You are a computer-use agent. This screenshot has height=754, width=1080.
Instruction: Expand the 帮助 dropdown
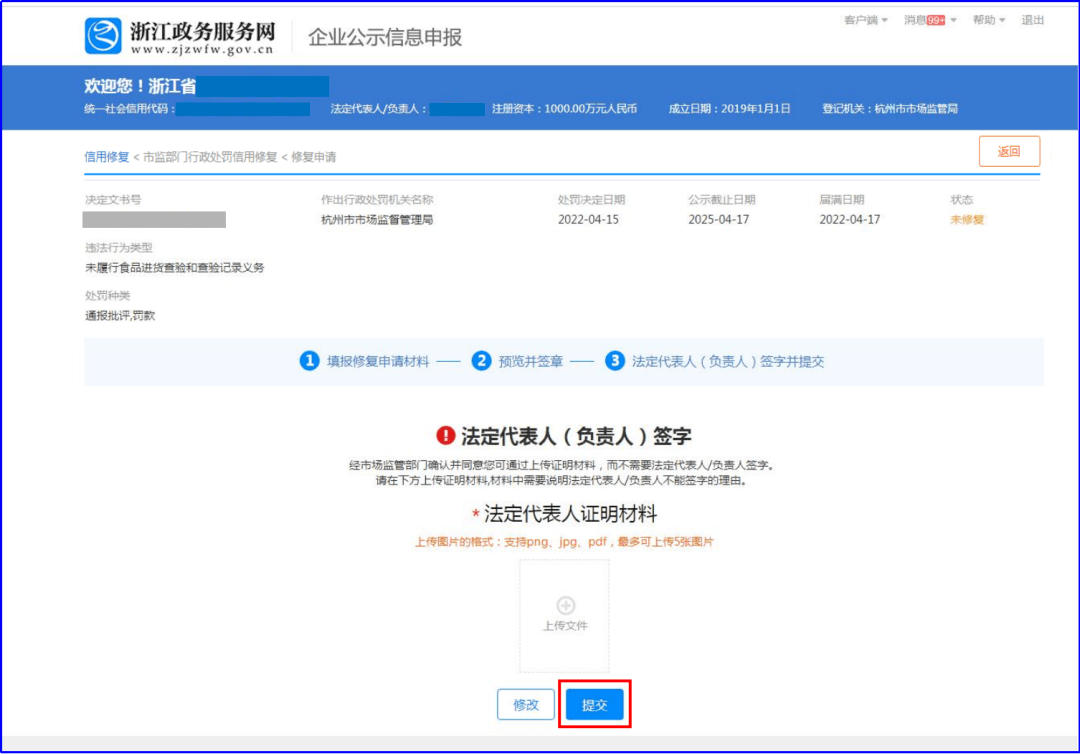(986, 18)
